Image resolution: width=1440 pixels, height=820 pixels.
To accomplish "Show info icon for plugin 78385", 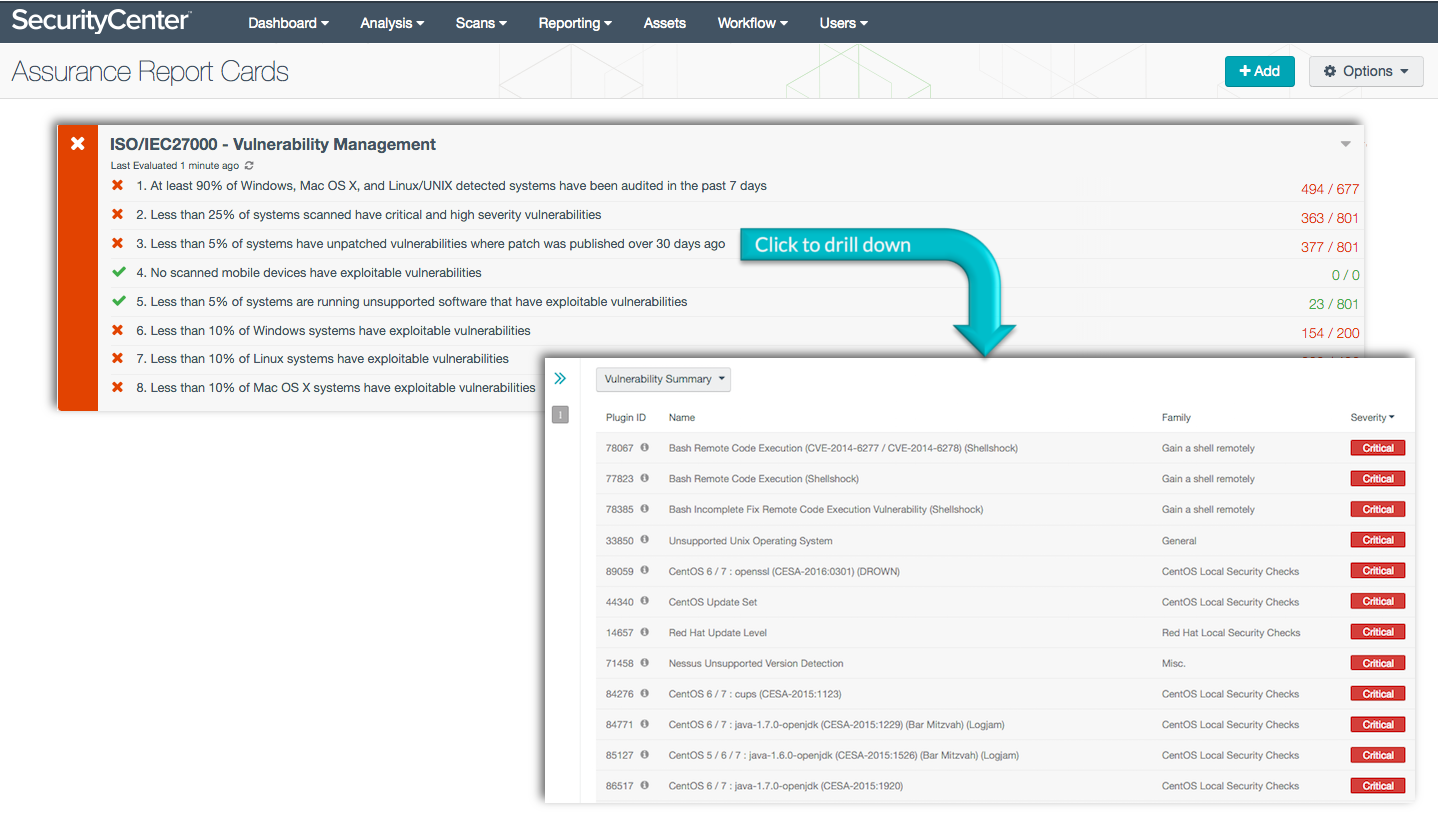I will click(645, 509).
